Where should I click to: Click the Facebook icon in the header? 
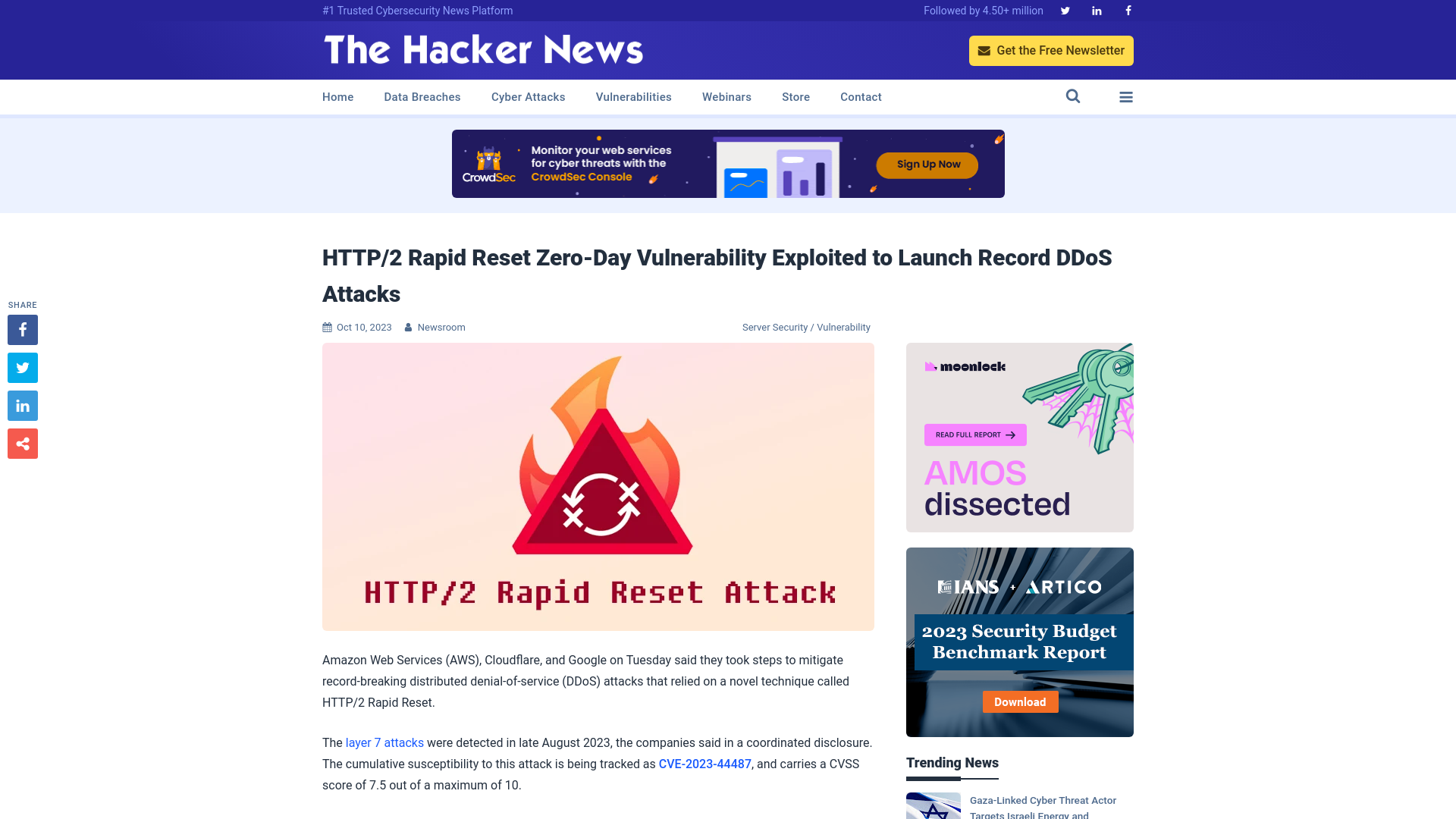(x=1127, y=10)
